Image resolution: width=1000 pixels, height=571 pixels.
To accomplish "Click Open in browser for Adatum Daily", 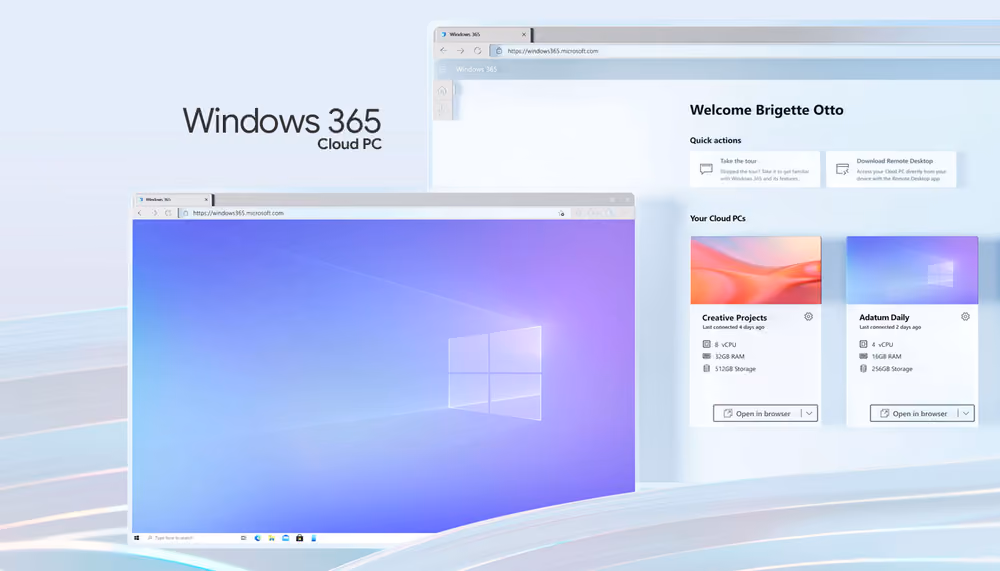I will [x=914, y=413].
